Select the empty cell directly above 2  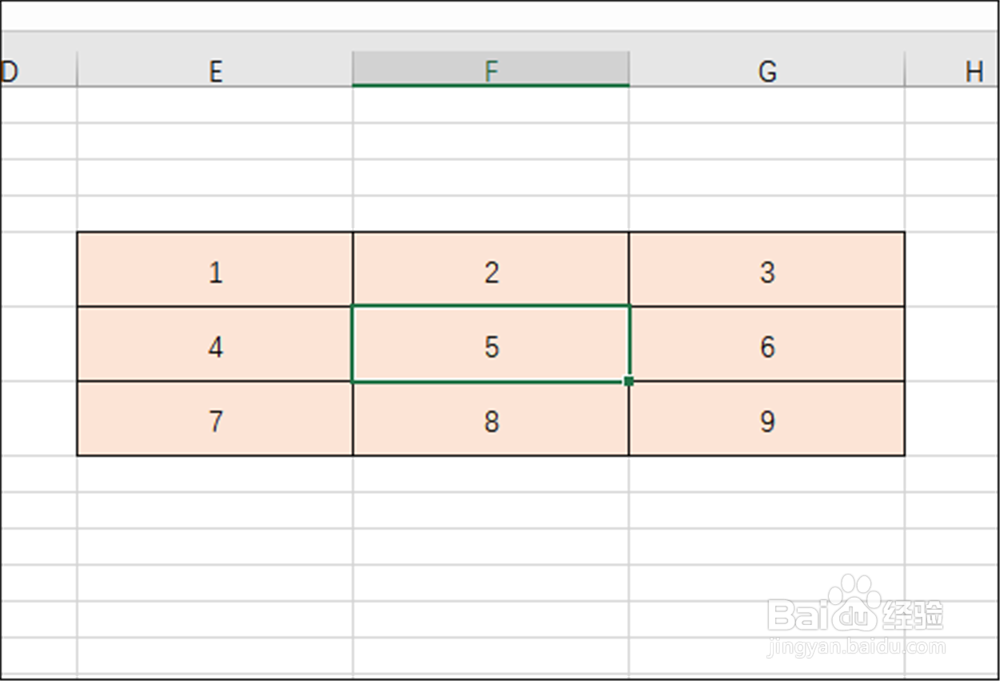coord(491,214)
